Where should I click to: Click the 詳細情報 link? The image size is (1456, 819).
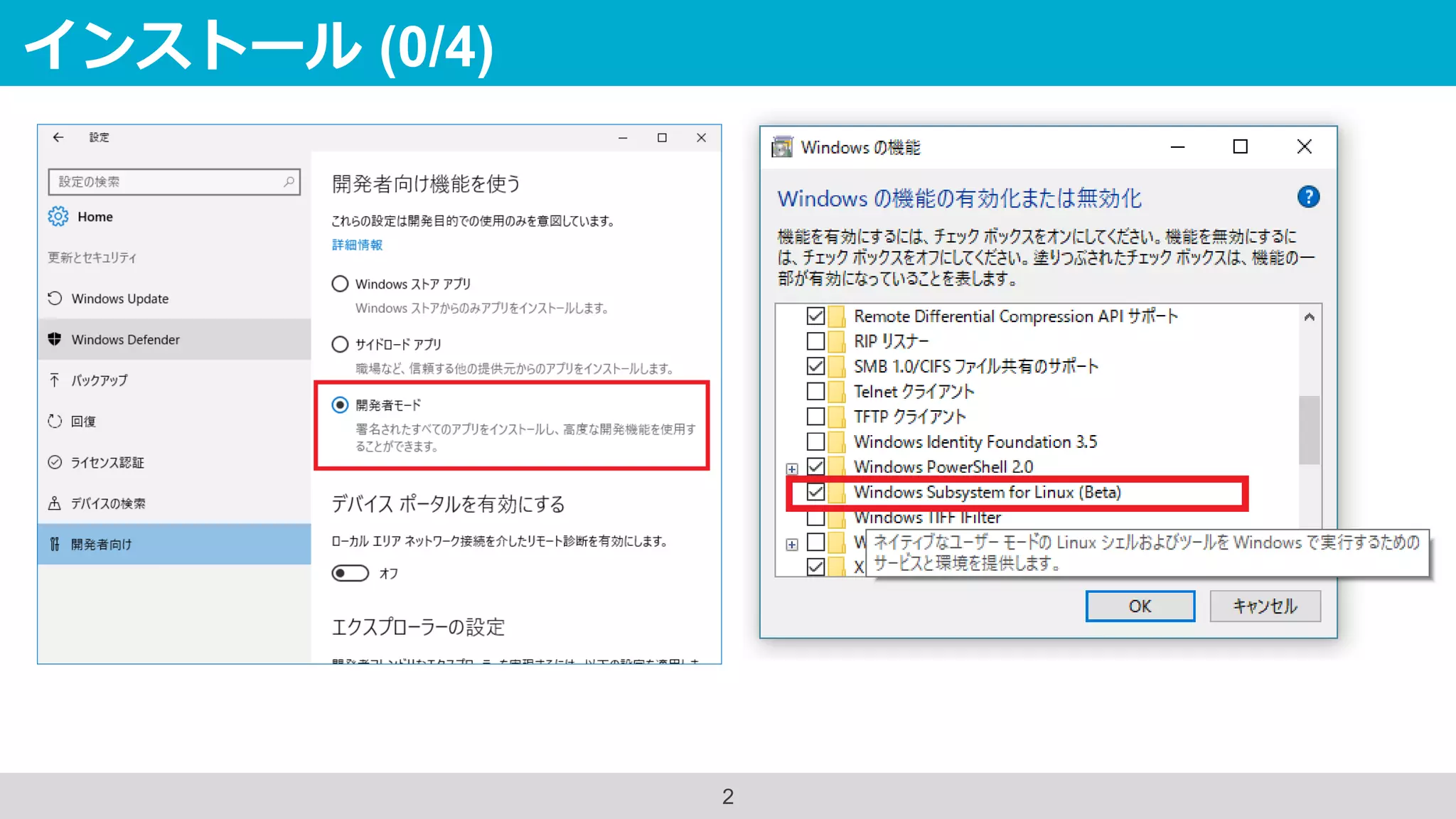pos(357,245)
